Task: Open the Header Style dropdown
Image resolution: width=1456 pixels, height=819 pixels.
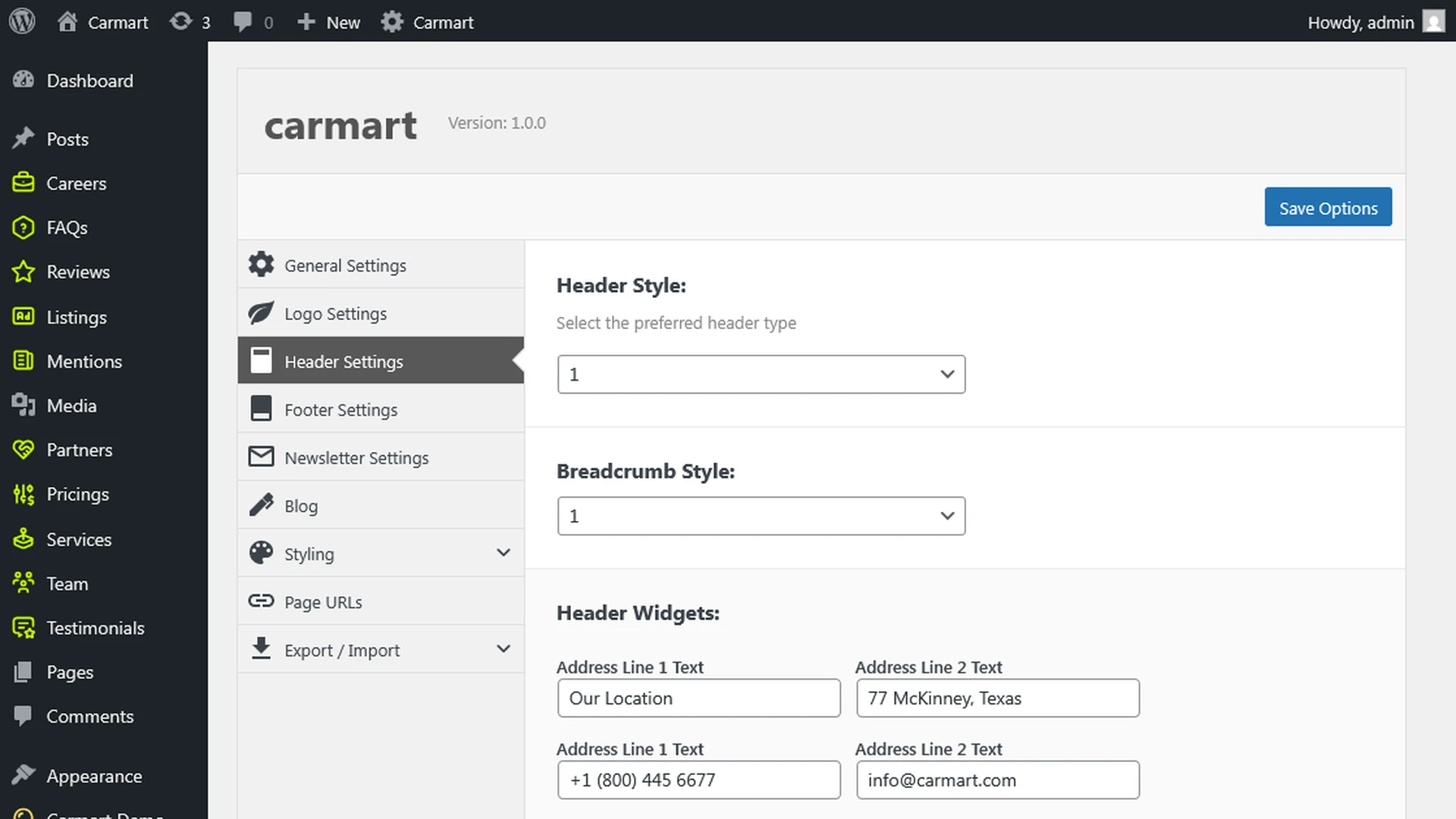Action: (761, 375)
